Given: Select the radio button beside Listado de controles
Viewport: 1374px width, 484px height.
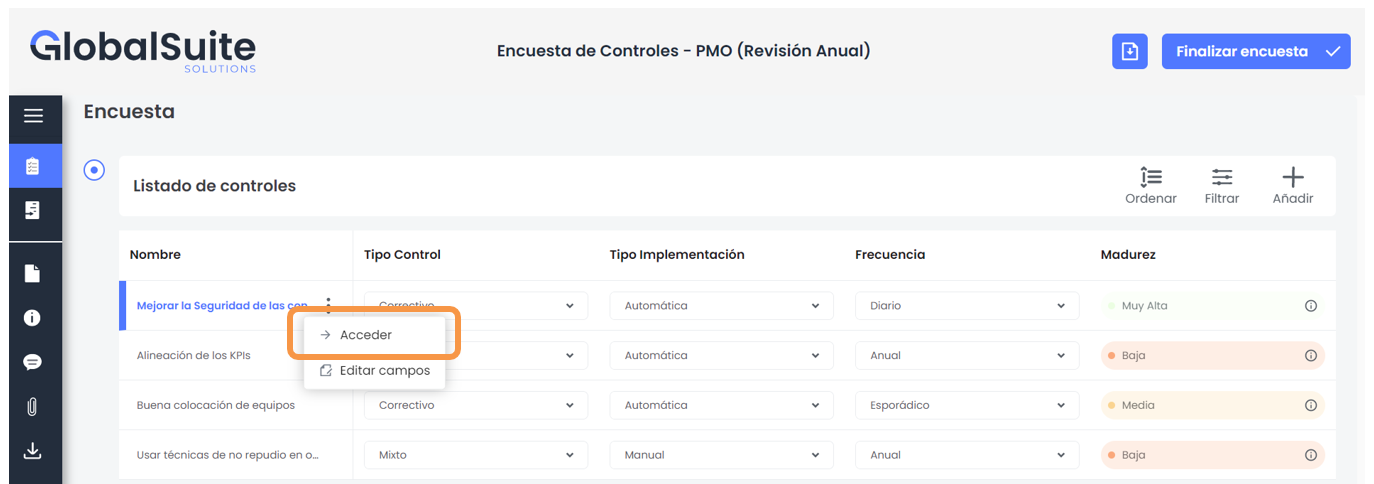Looking at the screenshot, I should coord(94,170).
